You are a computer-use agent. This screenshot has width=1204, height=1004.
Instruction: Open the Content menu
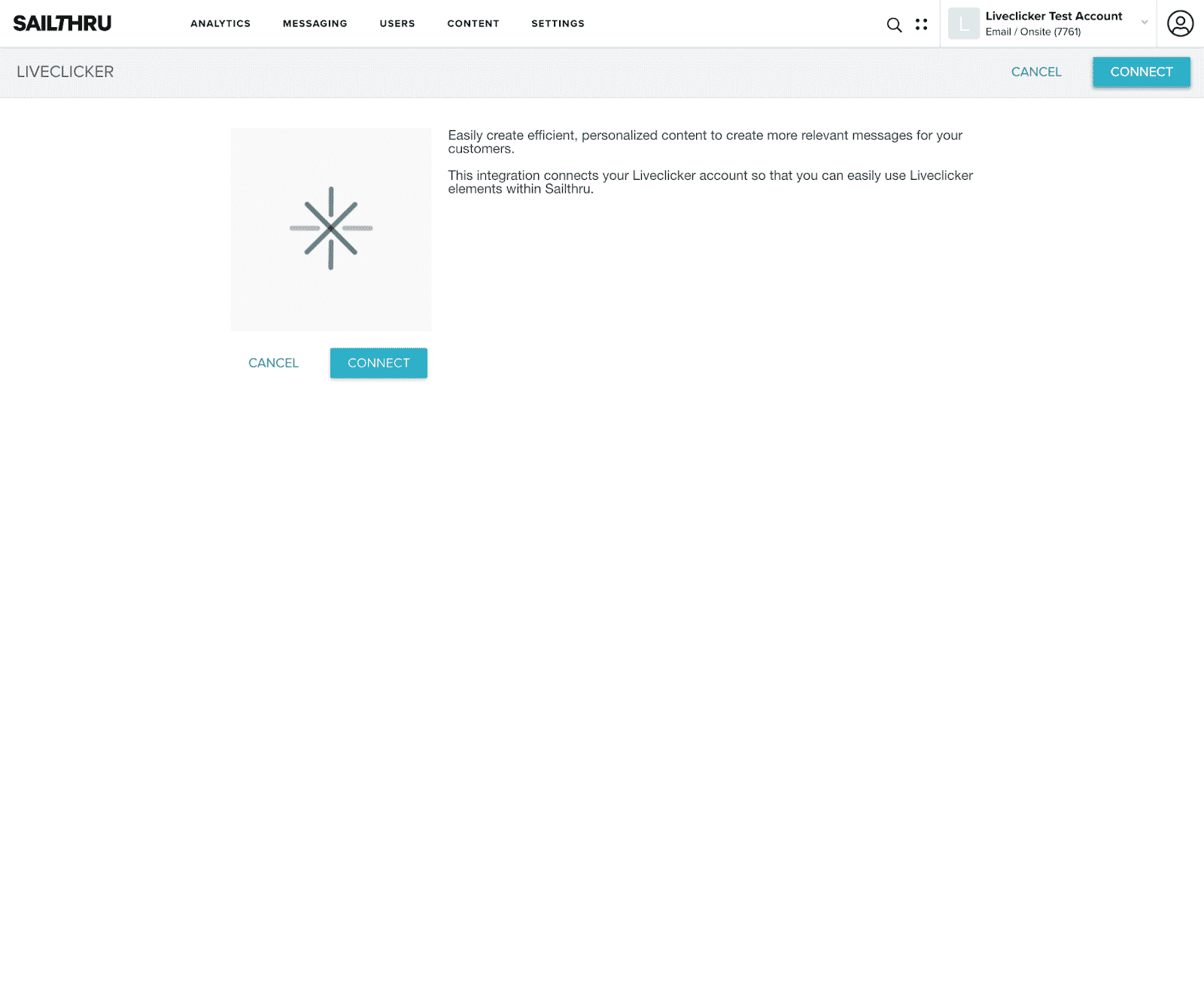click(x=473, y=23)
